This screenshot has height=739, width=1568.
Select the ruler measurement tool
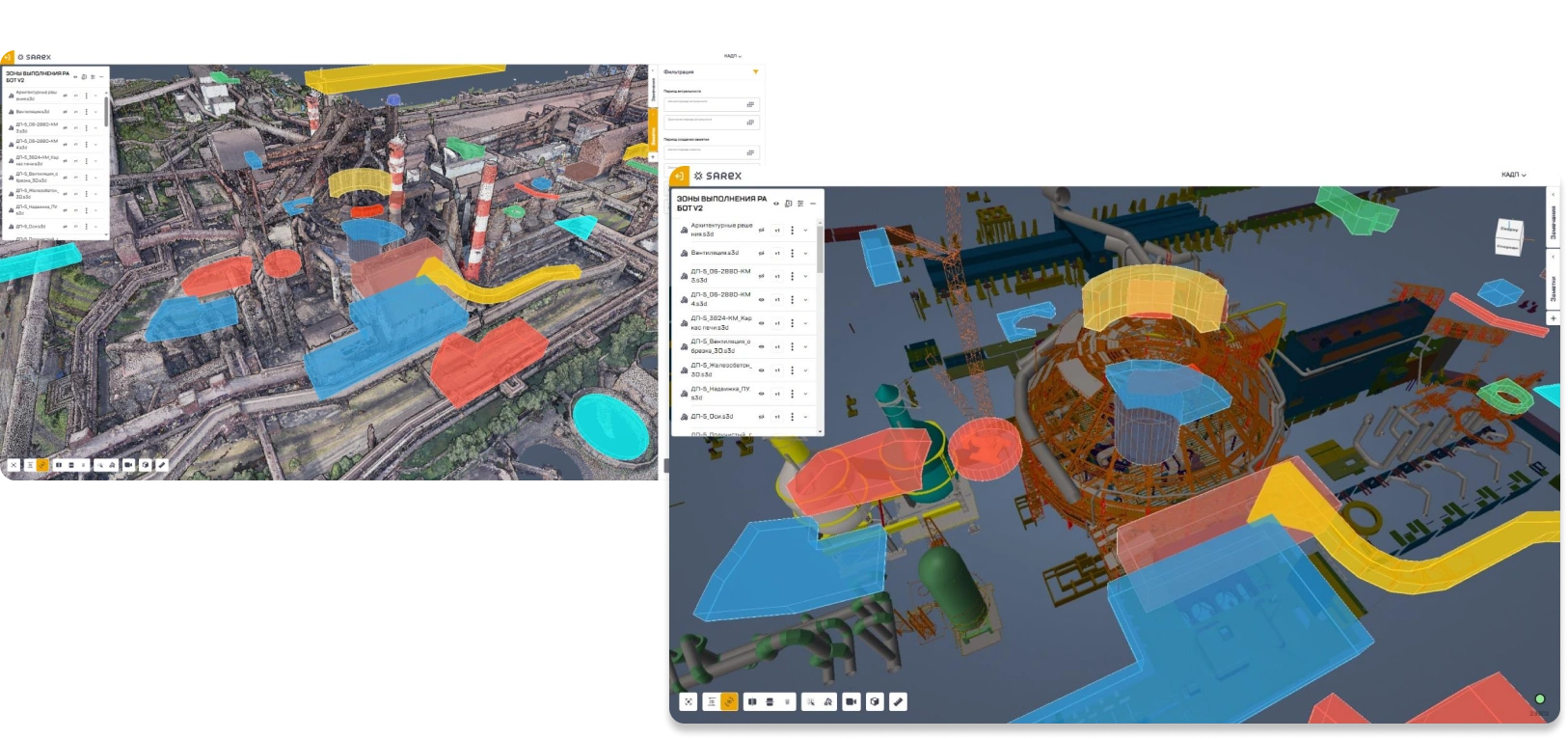point(898,701)
